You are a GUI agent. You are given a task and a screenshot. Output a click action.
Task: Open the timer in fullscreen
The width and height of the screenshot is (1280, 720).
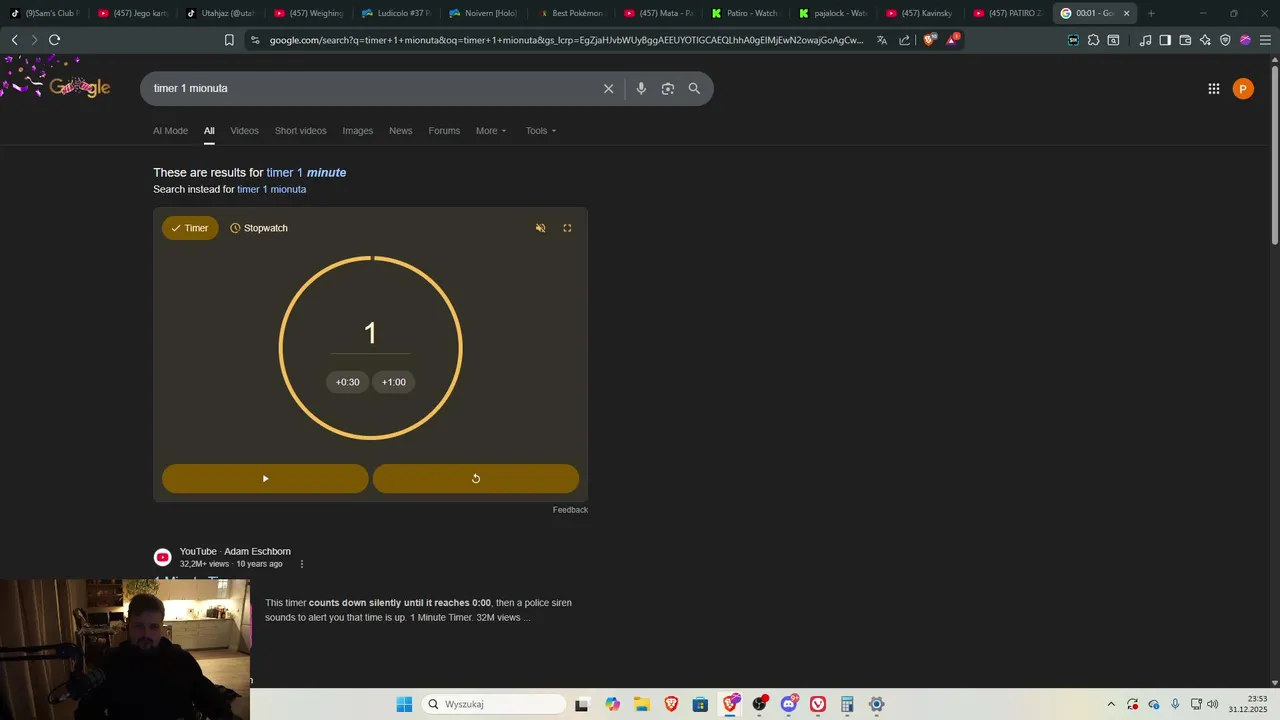click(567, 228)
